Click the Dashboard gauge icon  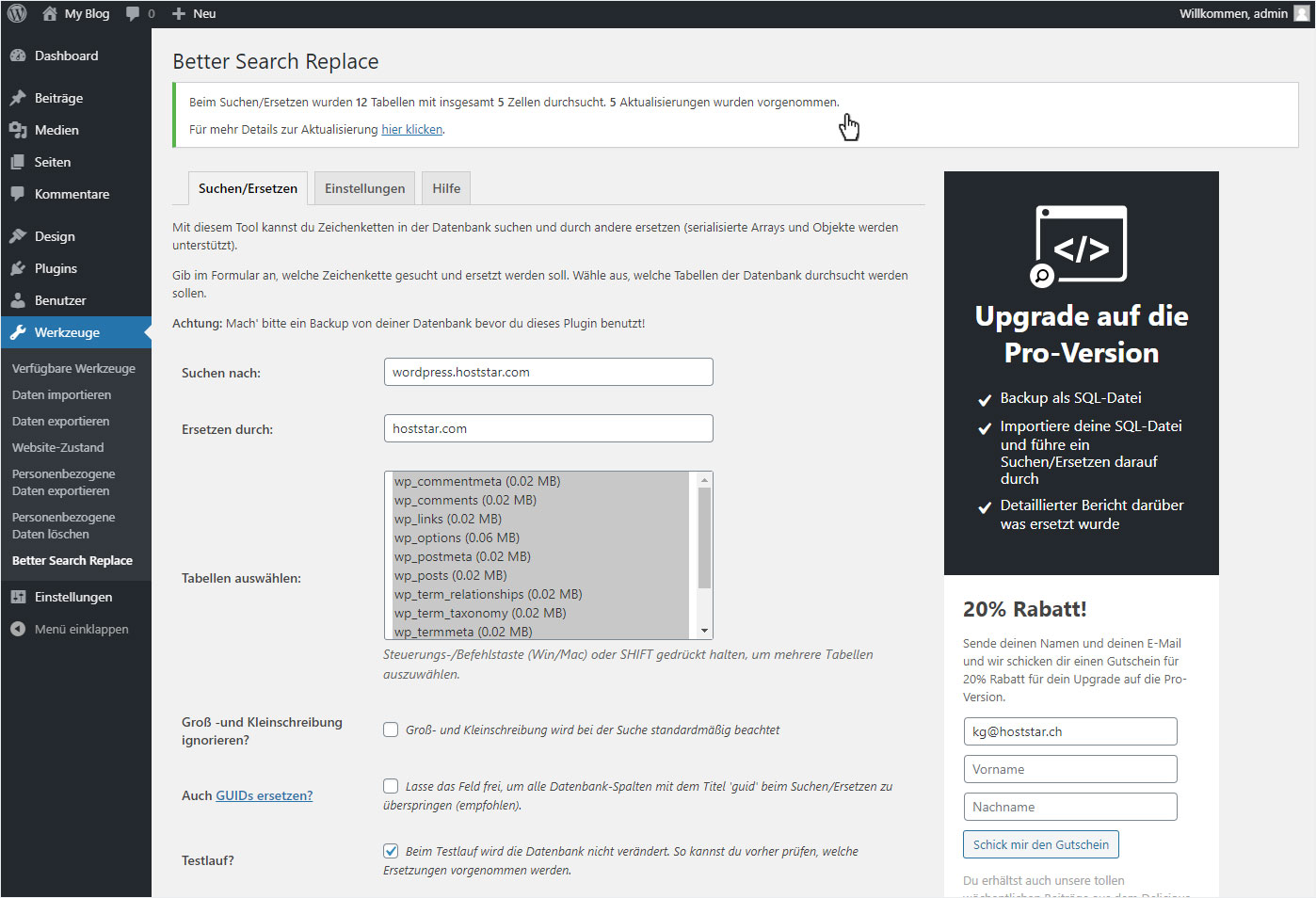(x=18, y=56)
